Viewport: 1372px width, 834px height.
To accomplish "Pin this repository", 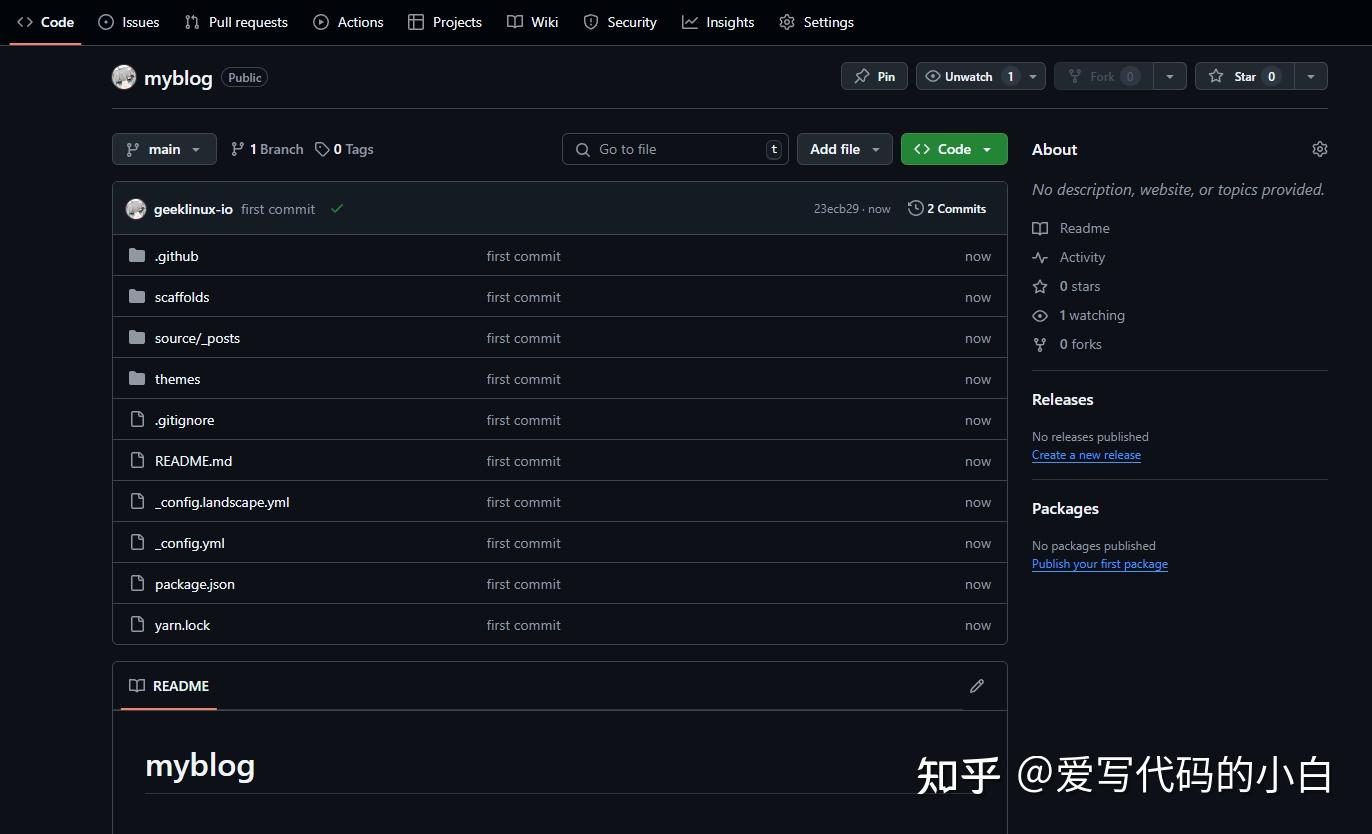I will [x=873, y=76].
